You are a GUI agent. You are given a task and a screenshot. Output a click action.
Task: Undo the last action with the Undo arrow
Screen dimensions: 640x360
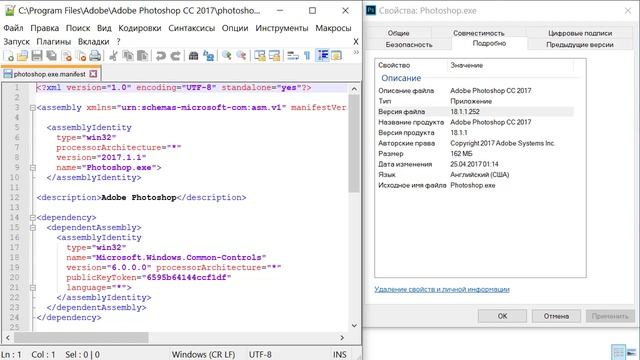(160, 56)
